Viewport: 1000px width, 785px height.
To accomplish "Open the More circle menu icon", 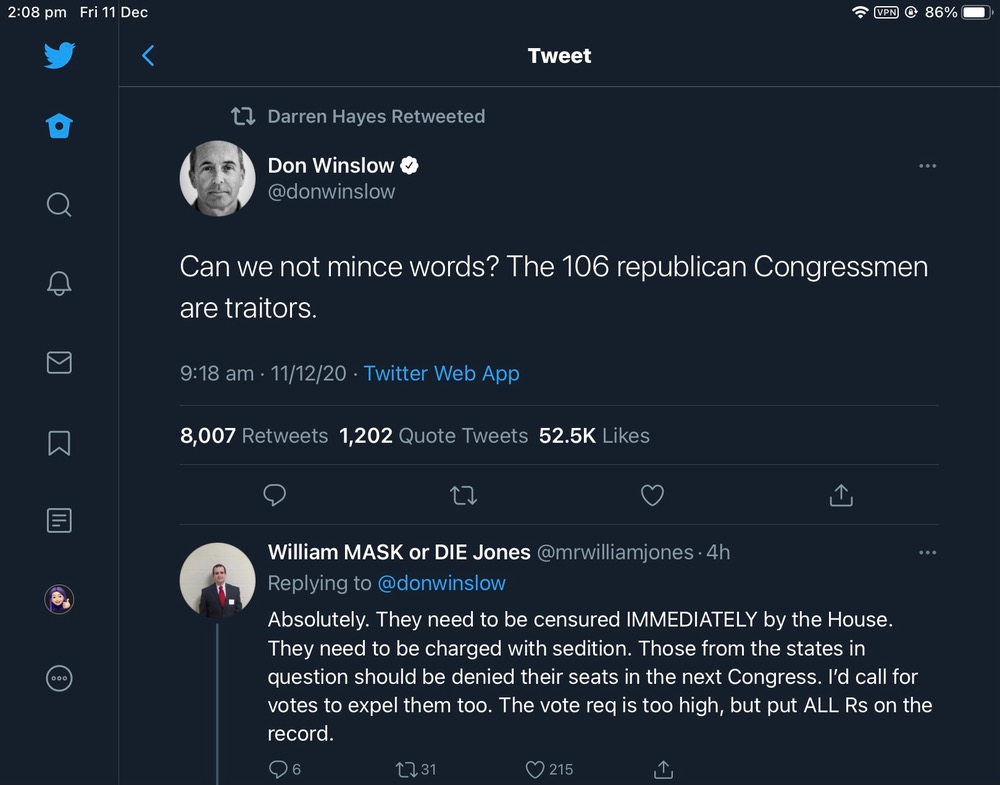I will (x=59, y=678).
